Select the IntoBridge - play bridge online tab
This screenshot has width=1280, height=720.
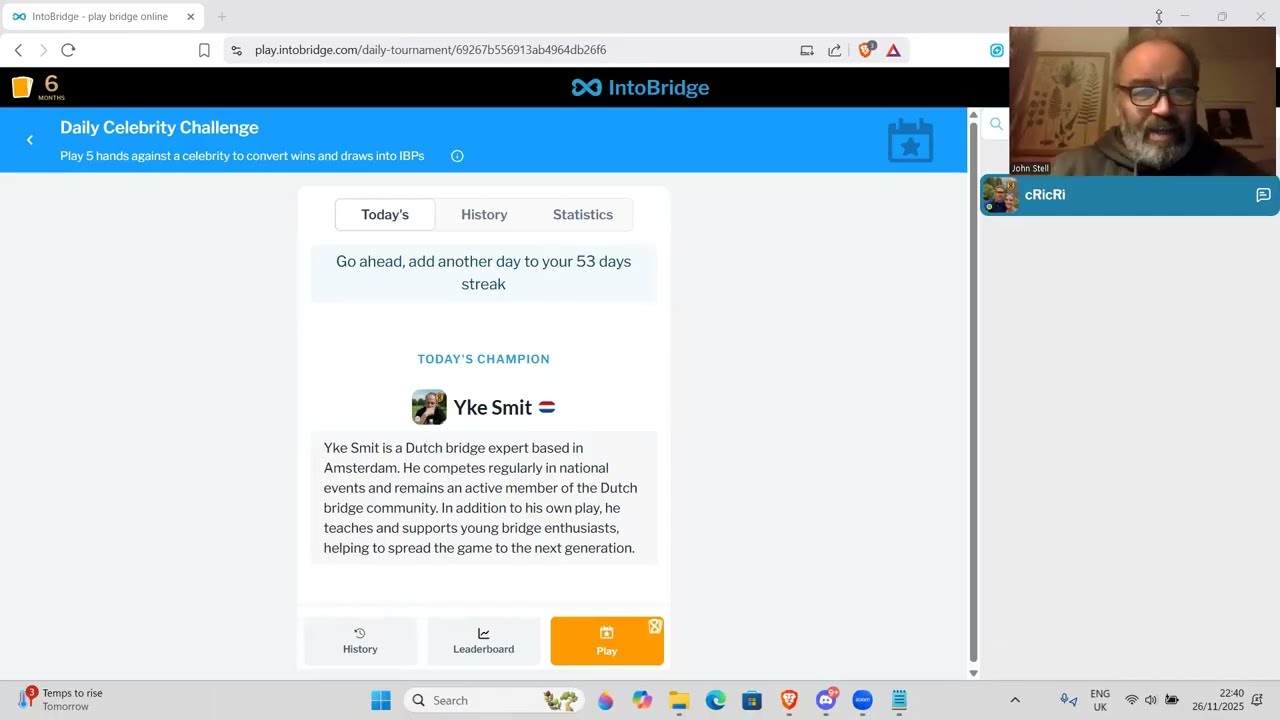(x=103, y=17)
